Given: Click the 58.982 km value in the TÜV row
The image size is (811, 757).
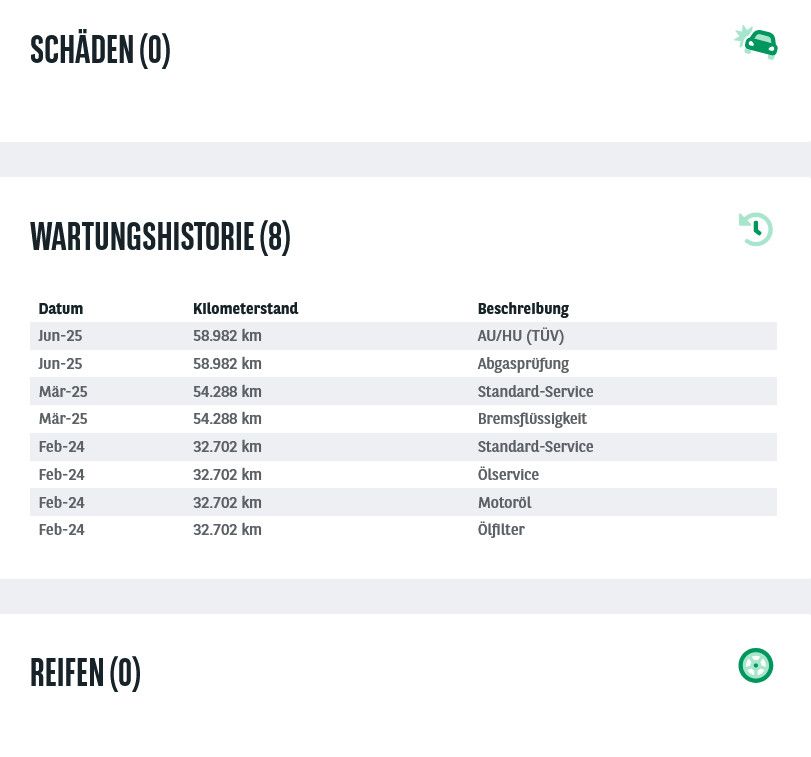Looking at the screenshot, I should pyautogui.click(x=227, y=336).
